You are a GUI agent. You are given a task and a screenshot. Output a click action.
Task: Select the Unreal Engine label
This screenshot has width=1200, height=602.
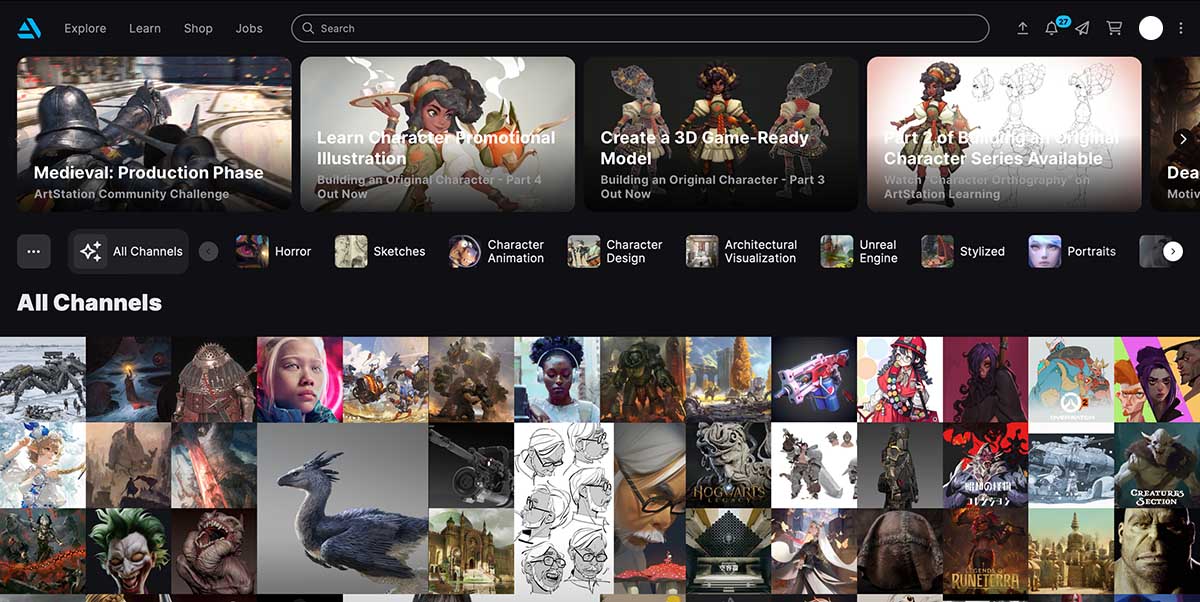pos(878,251)
